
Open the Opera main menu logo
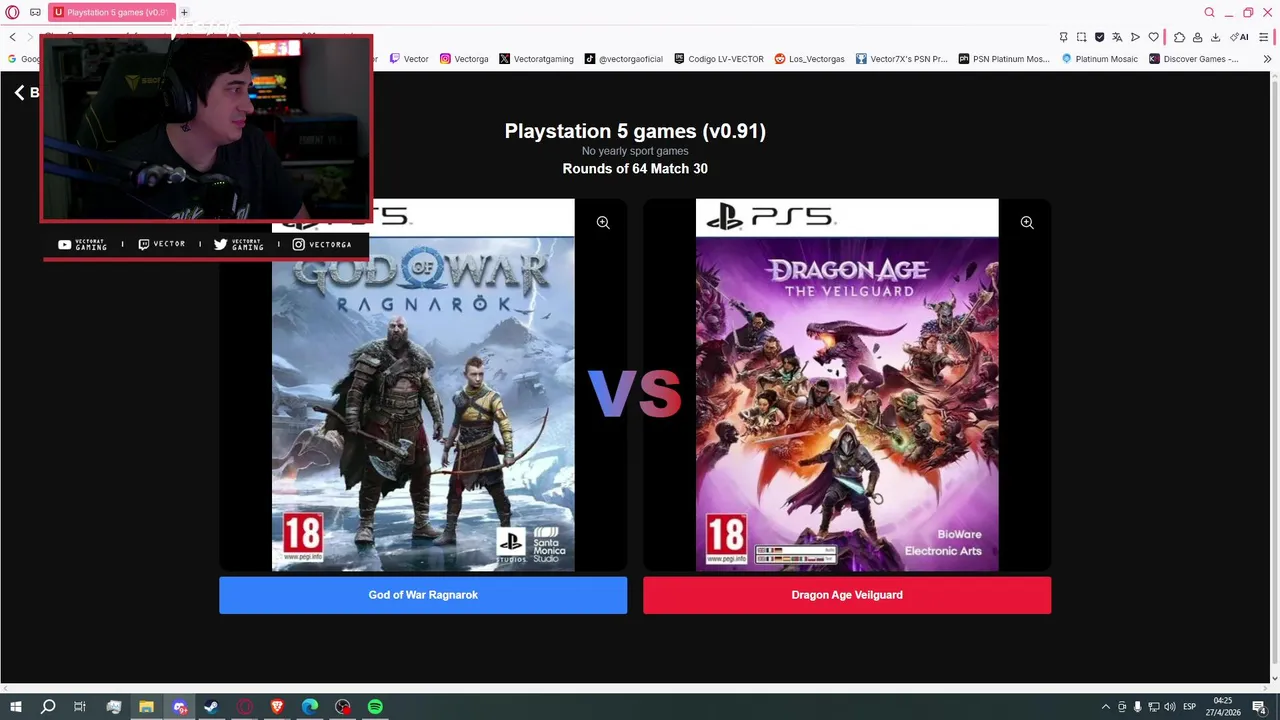(x=12, y=12)
